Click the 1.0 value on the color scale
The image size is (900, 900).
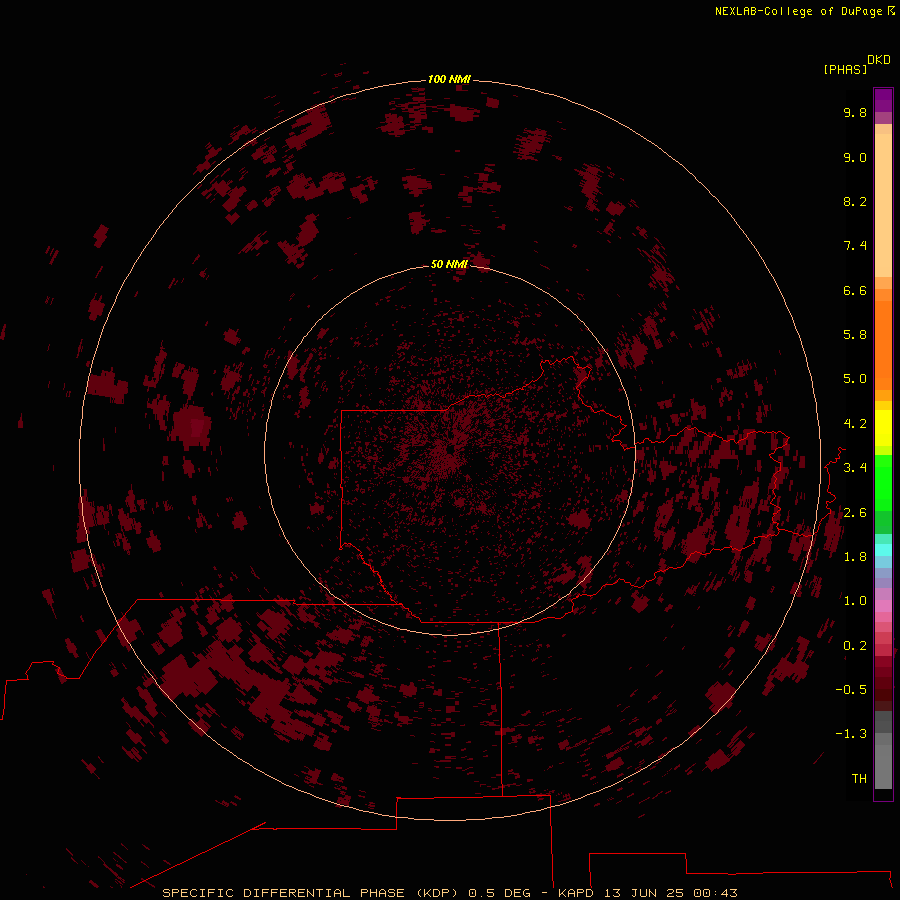[x=855, y=601]
